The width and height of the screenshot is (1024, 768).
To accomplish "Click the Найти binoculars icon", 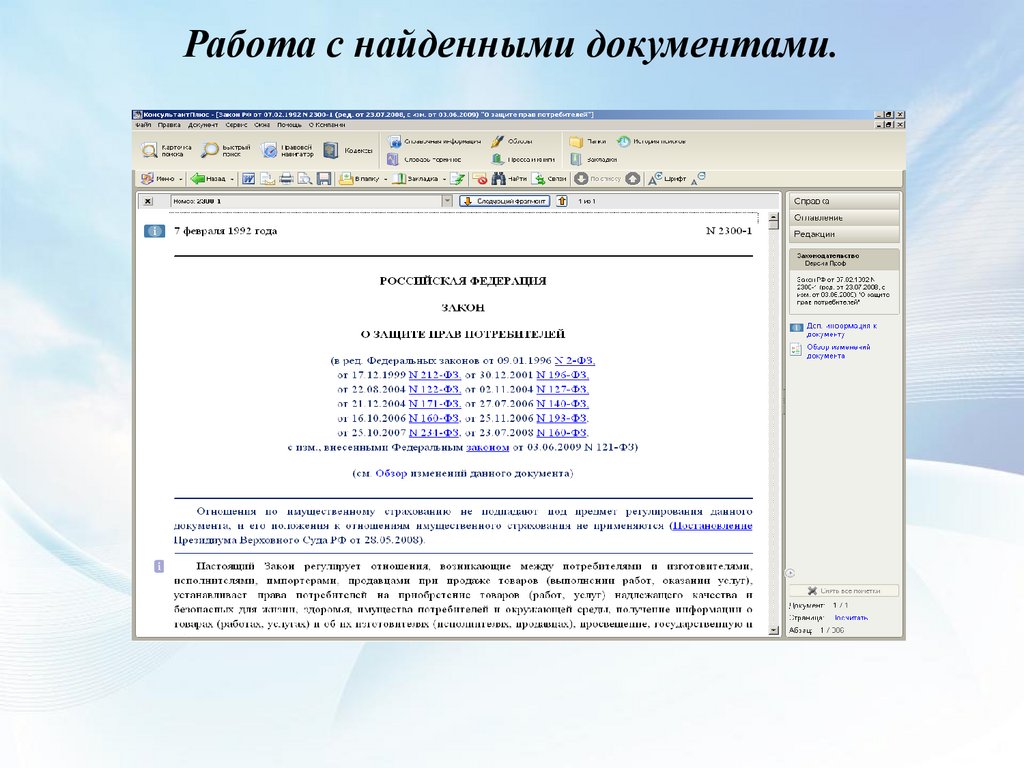I will 509,178.
